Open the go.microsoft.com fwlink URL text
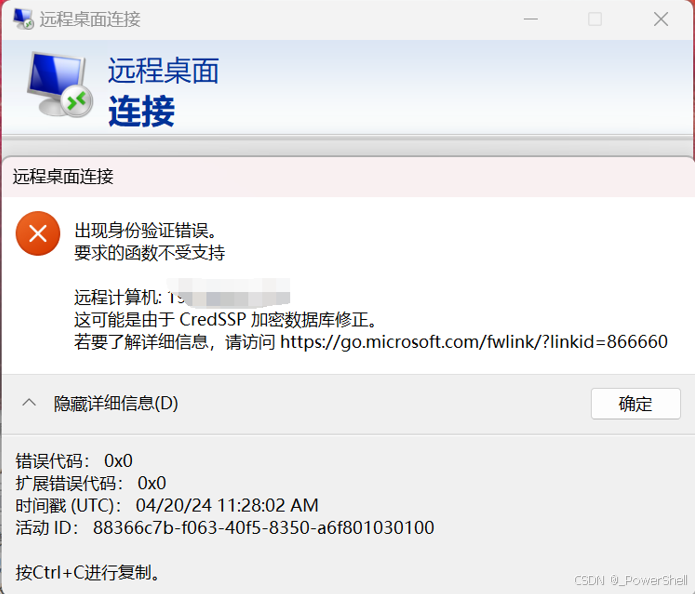Viewport: 695px width, 594px height. (x=474, y=342)
